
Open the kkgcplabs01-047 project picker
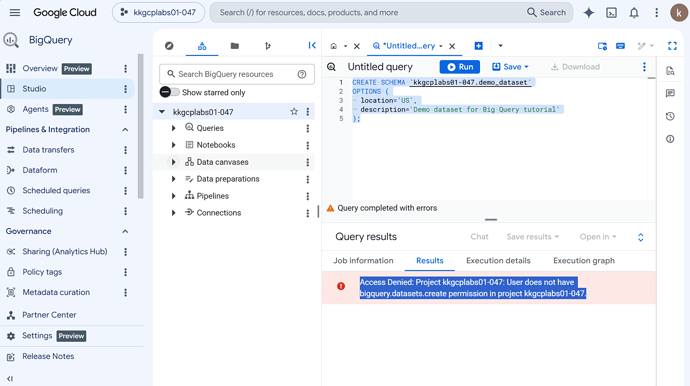tap(158, 12)
